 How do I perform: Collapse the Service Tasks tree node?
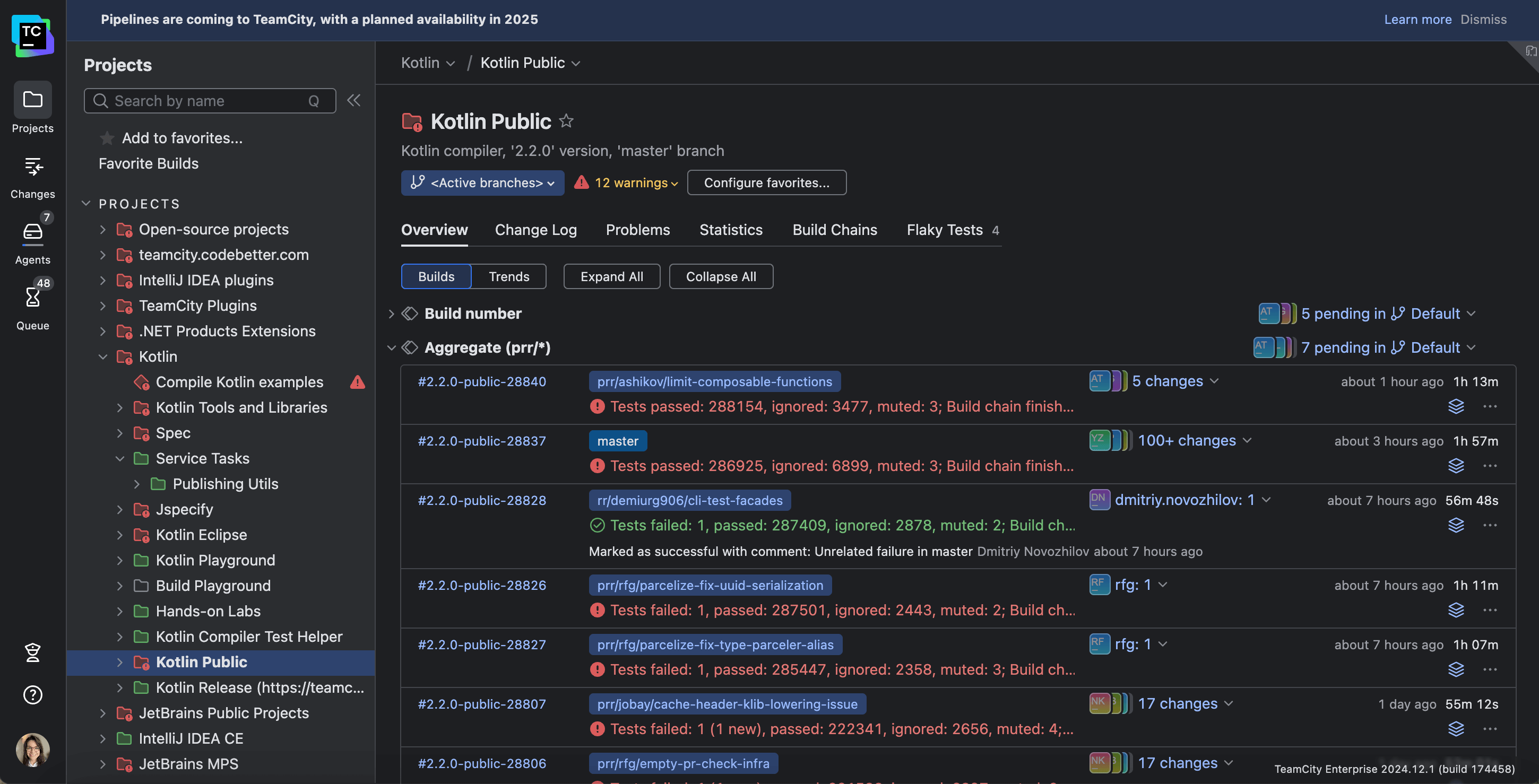(x=119, y=459)
